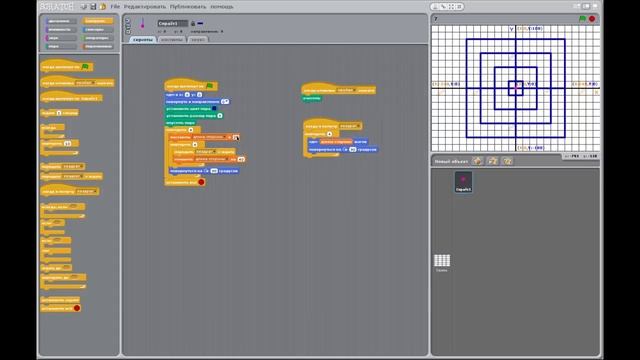Viewport: 640px width, 360px height.
Task: Click the sprite lock icon beside the name
Action: click(x=193, y=24)
